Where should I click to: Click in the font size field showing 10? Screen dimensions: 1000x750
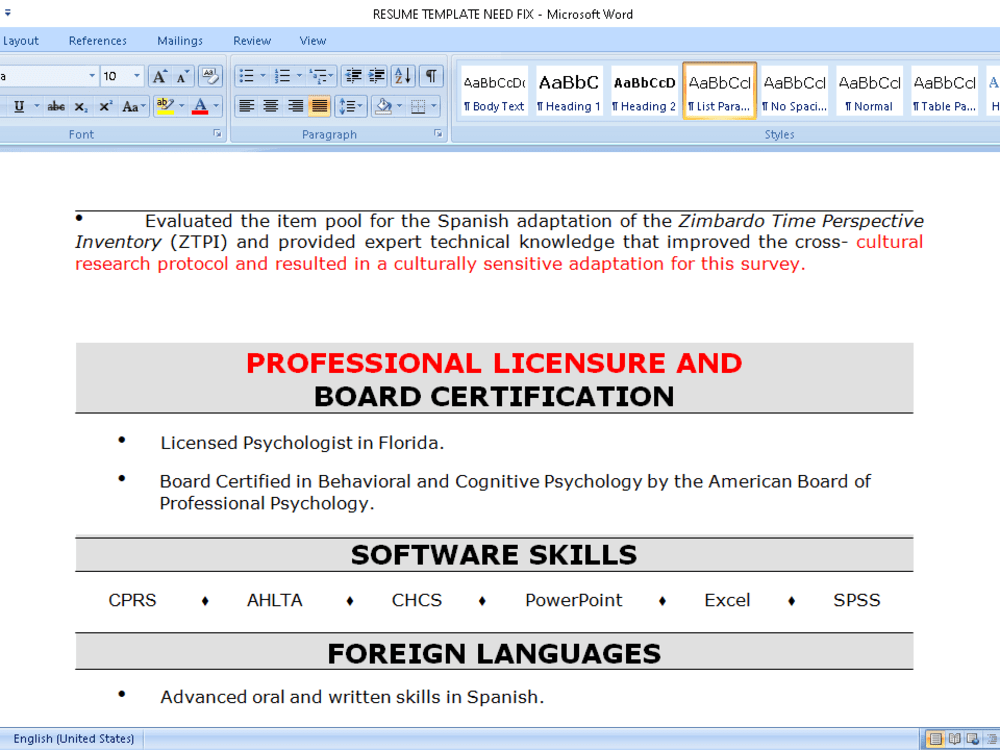pos(115,76)
